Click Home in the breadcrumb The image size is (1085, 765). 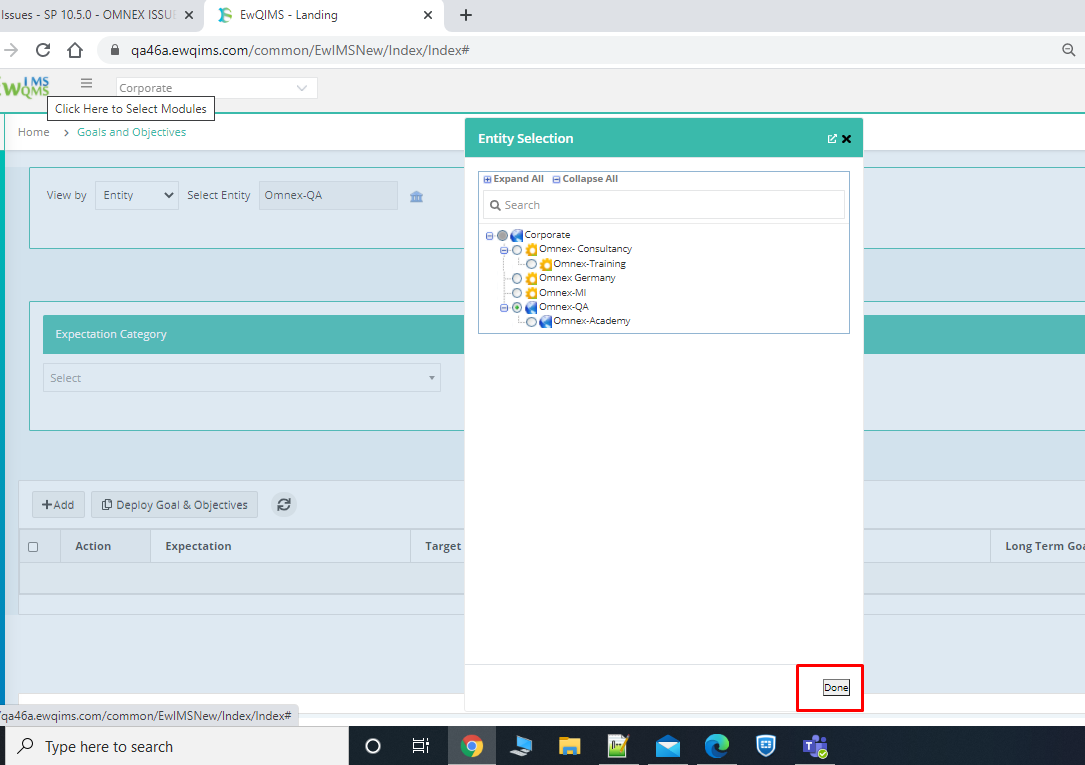34,132
